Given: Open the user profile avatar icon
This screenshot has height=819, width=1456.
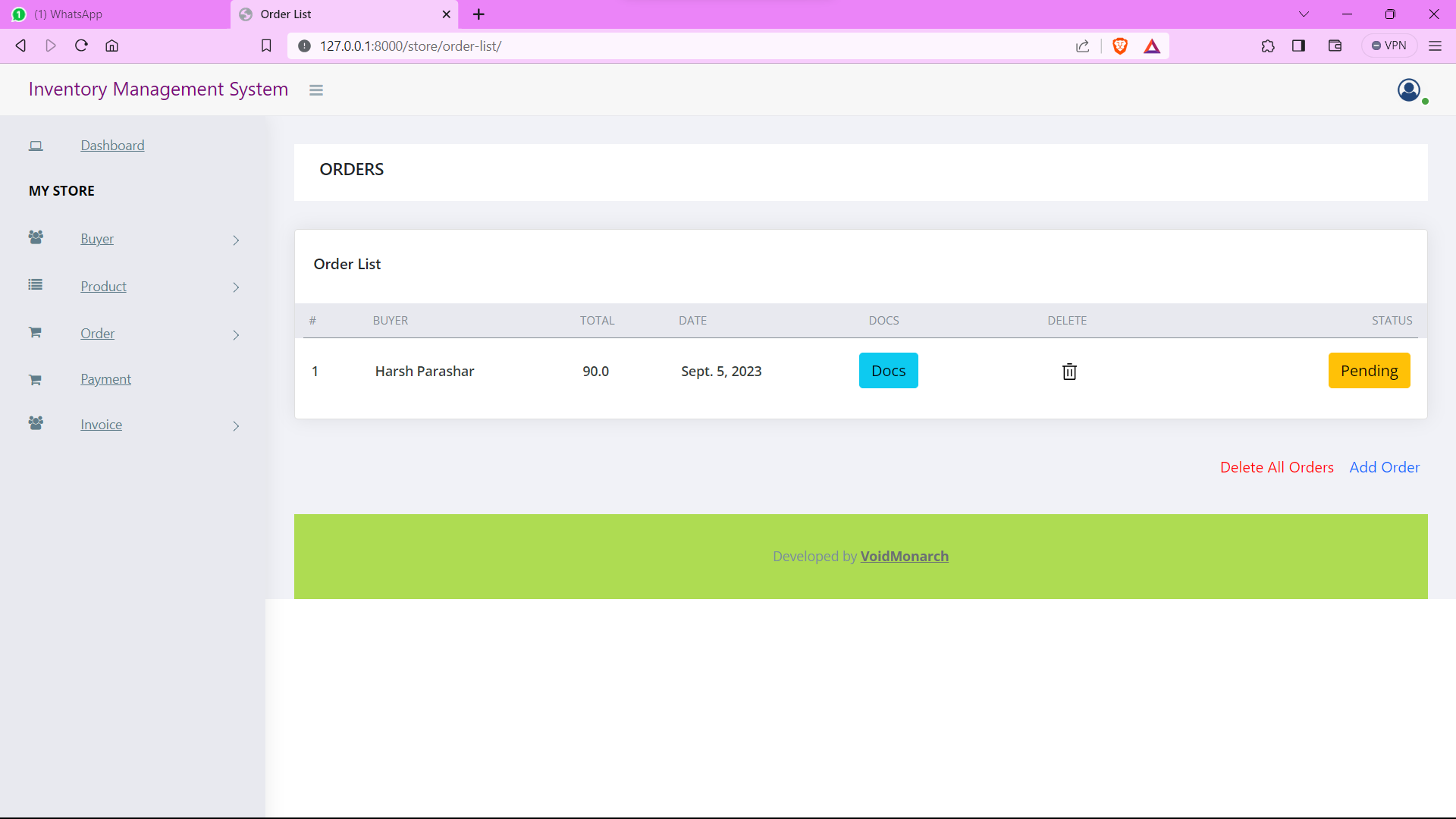Looking at the screenshot, I should [1409, 90].
